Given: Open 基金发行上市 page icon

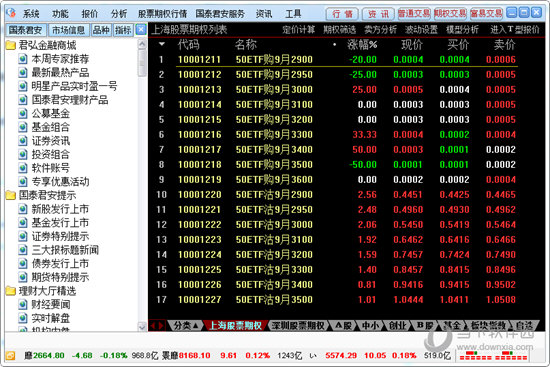Looking at the screenshot, I should point(23,223).
